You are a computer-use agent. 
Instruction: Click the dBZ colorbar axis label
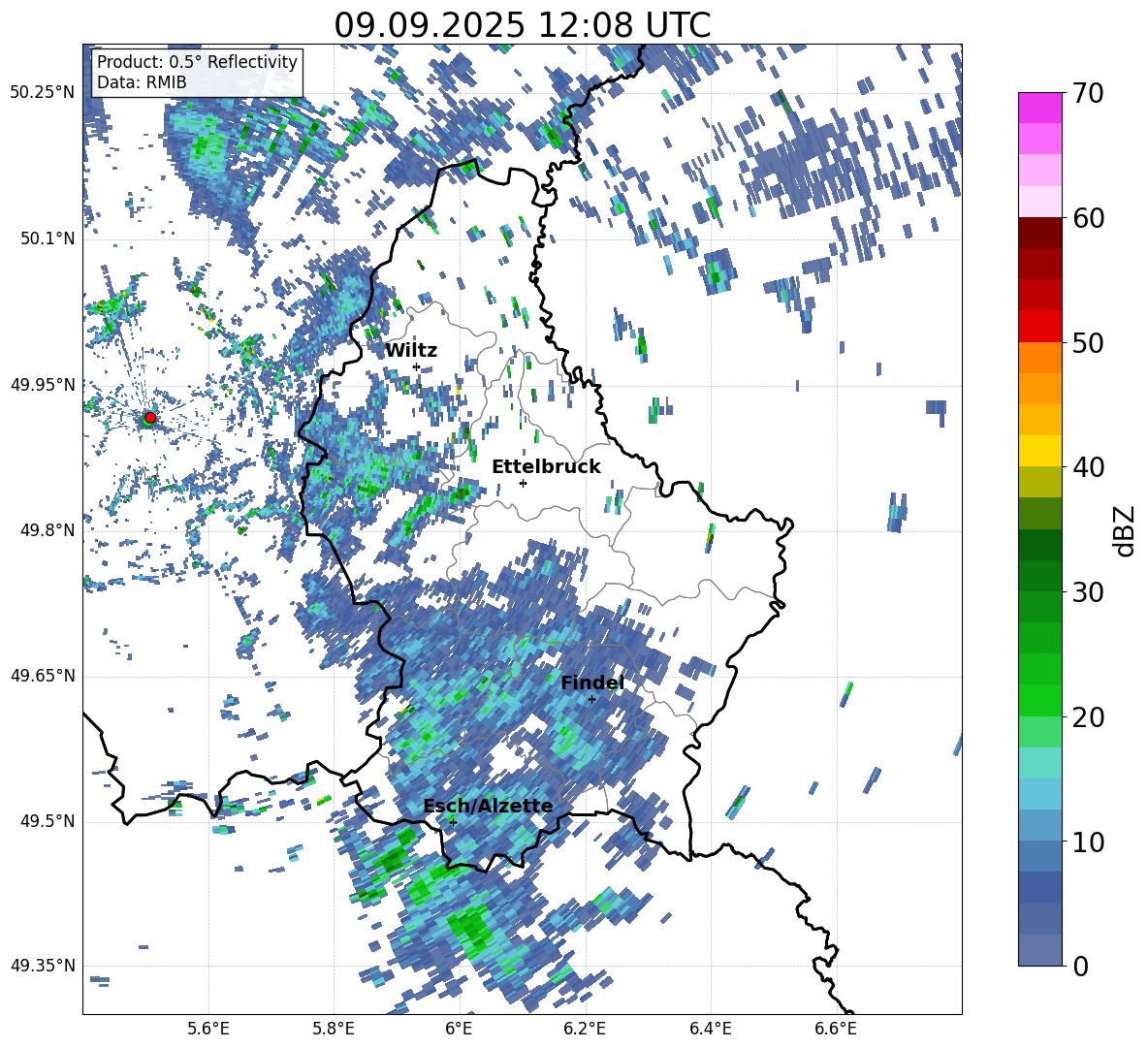[x=1123, y=530]
